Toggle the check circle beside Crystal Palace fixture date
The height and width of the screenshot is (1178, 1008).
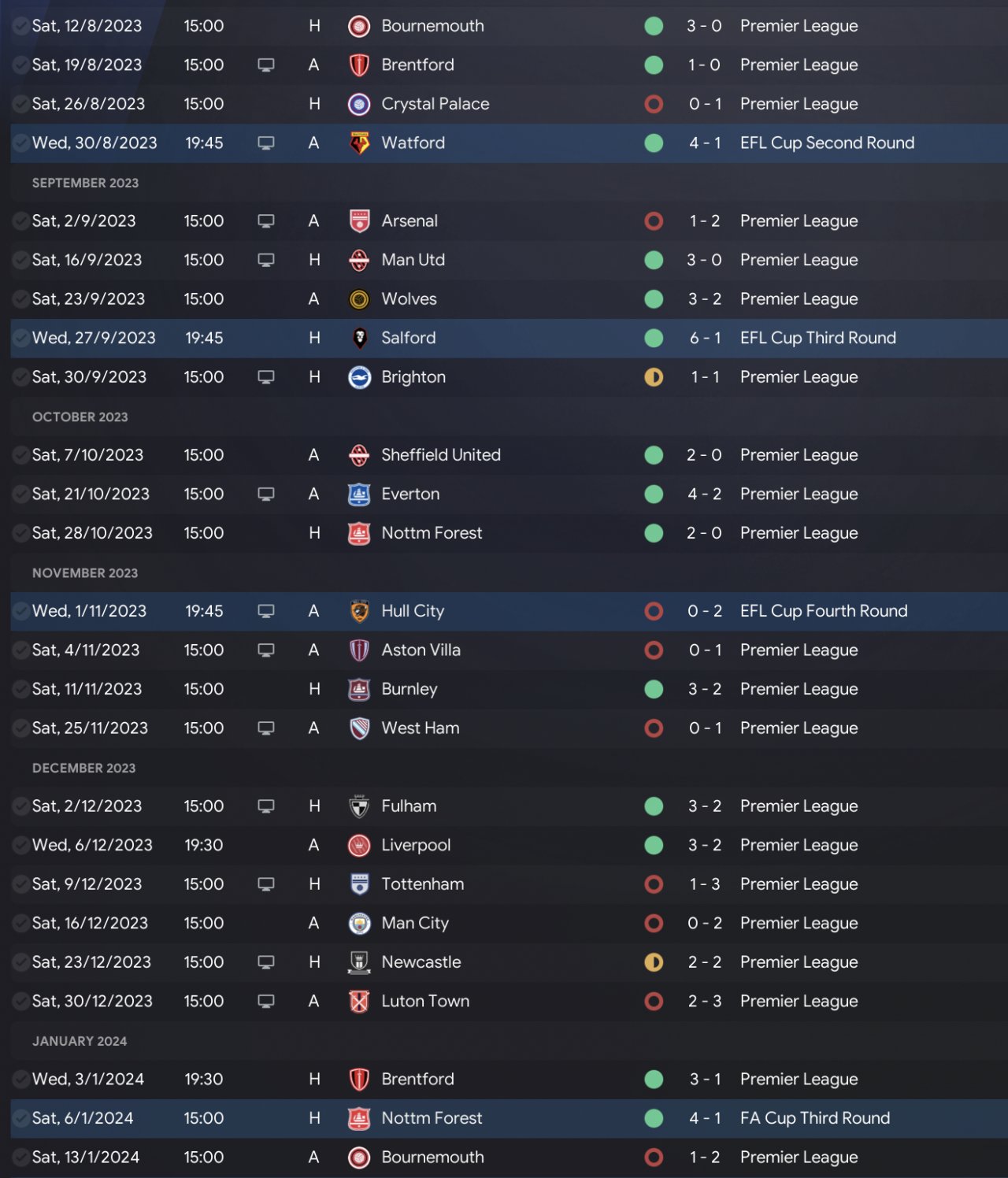pos(20,104)
